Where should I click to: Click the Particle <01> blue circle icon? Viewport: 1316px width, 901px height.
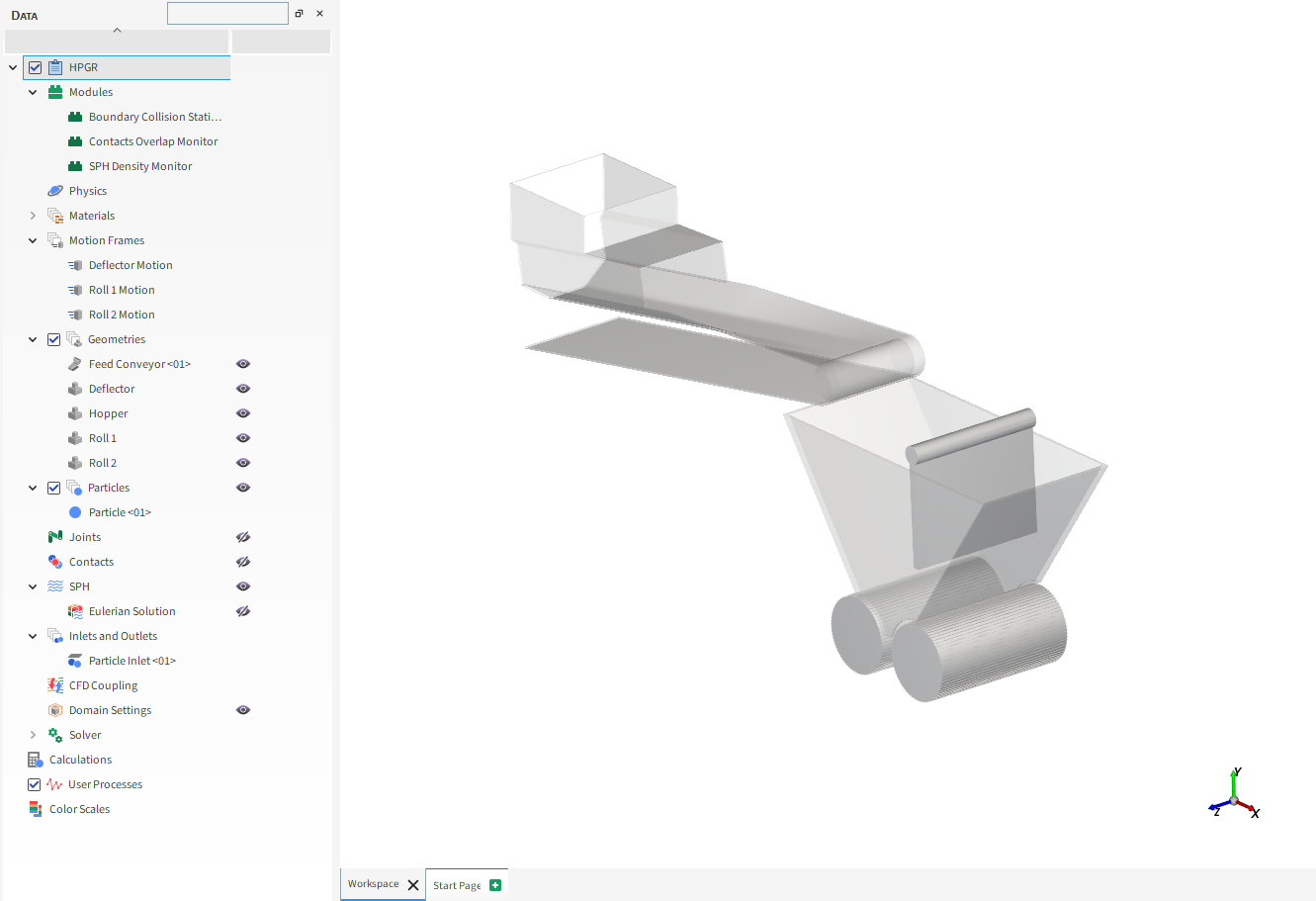[x=75, y=512]
